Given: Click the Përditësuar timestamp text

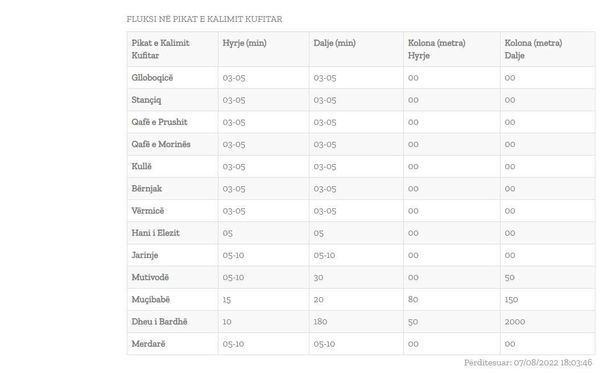Looking at the screenshot, I should [x=528, y=363].
